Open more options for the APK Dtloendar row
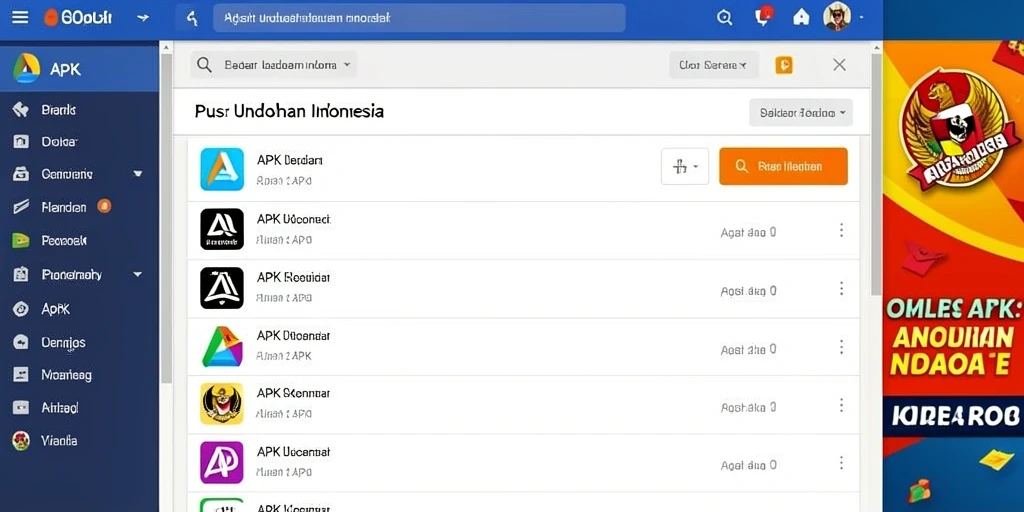 (x=841, y=347)
